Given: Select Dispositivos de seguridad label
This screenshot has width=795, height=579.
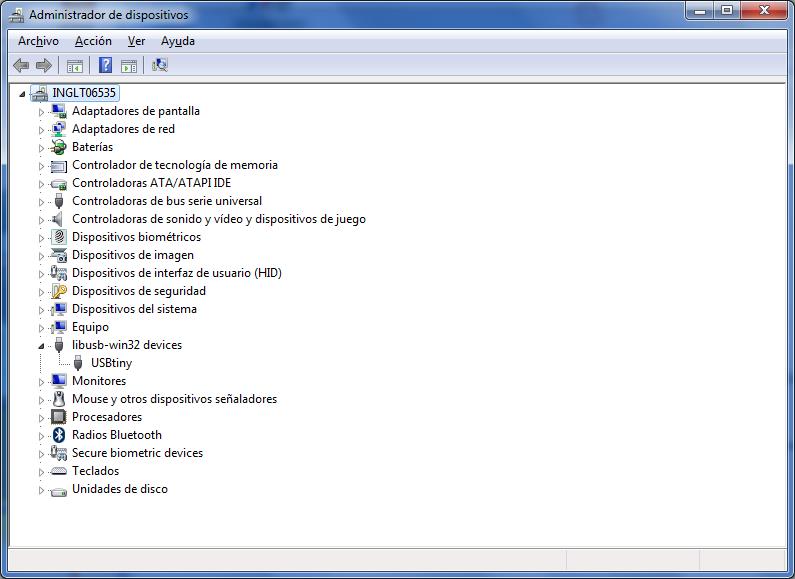Looking at the screenshot, I should (139, 291).
